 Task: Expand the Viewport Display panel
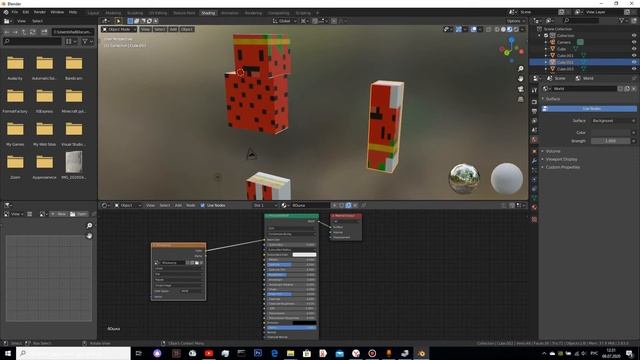561,159
